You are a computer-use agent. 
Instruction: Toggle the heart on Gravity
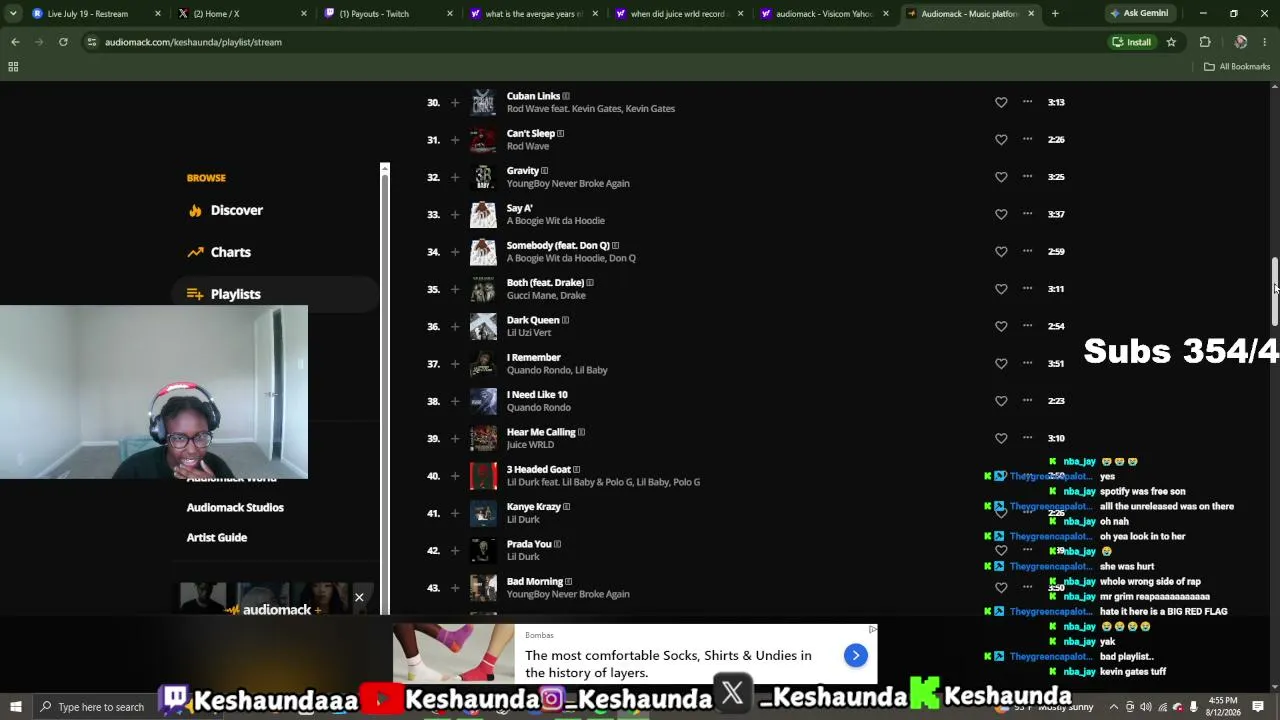tap(1001, 177)
